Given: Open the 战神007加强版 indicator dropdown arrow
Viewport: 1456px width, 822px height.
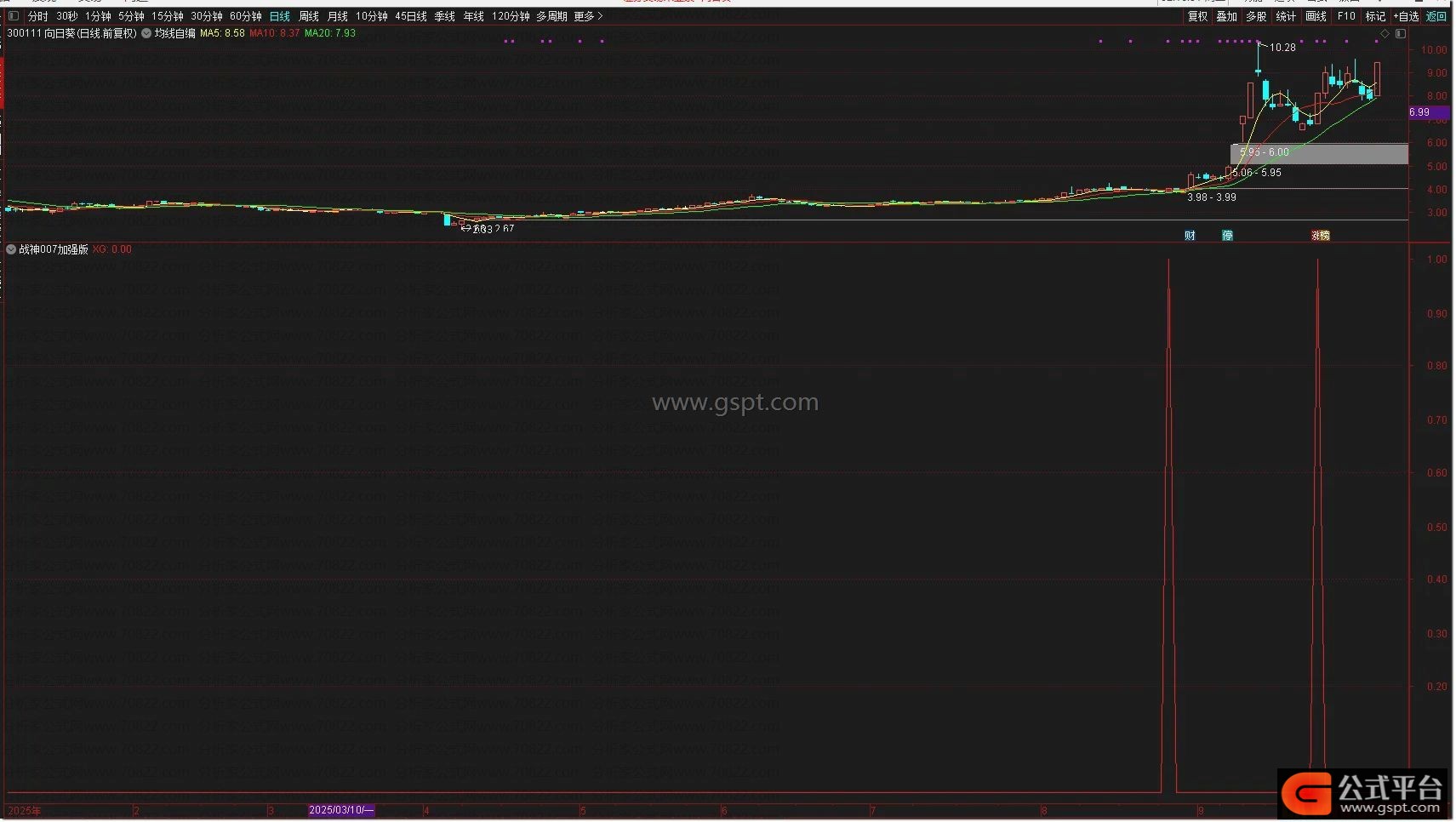Looking at the screenshot, I should (x=11, y=249).
